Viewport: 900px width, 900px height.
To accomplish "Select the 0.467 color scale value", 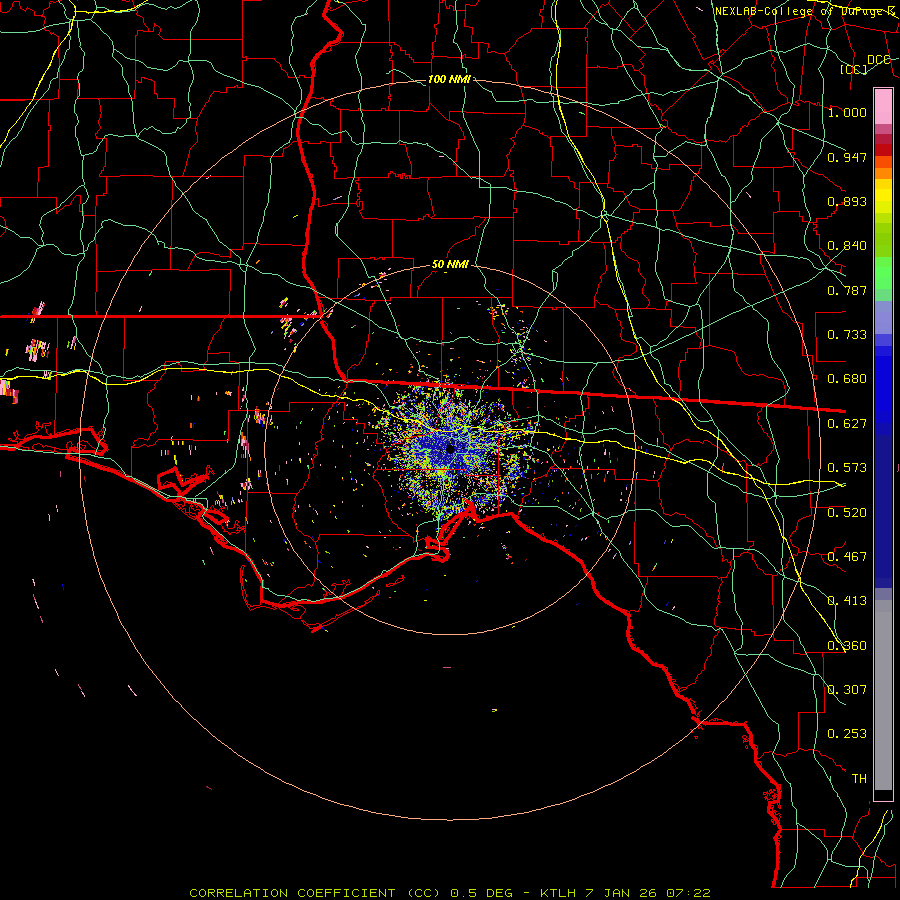I will tap(847, 557).
